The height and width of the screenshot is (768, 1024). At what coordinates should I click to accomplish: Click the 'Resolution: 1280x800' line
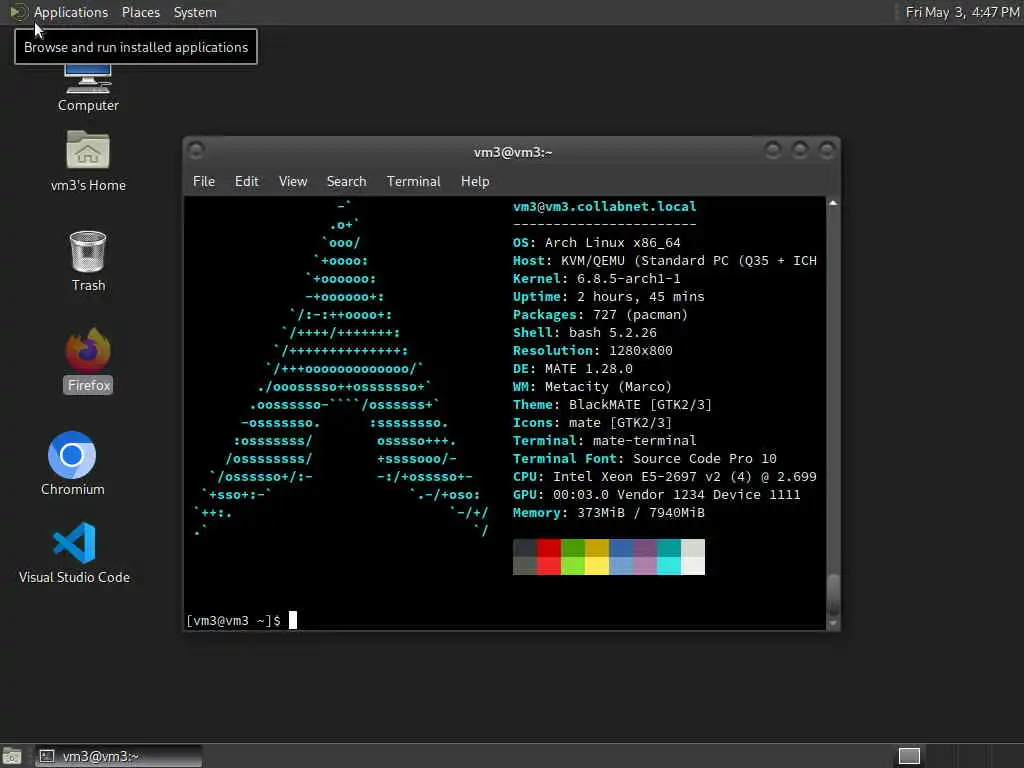(593, 351)
